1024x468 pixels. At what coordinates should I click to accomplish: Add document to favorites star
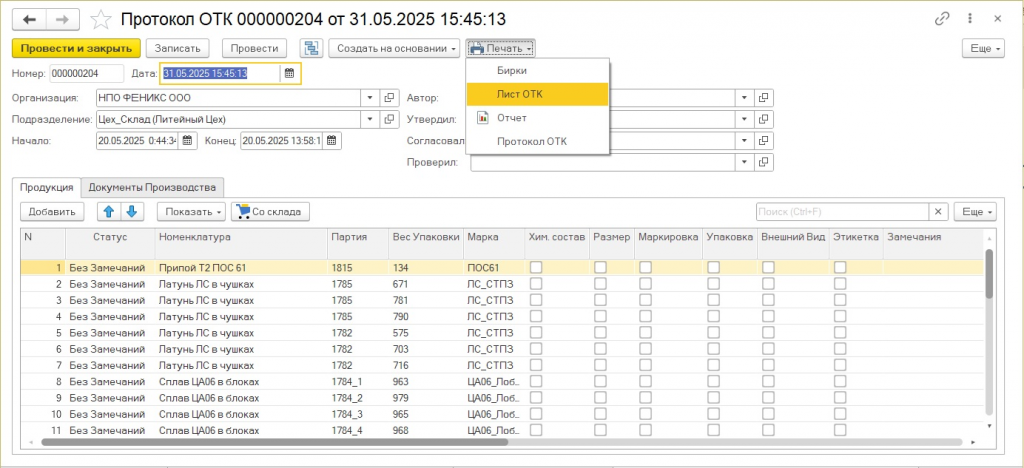[101, 20]
